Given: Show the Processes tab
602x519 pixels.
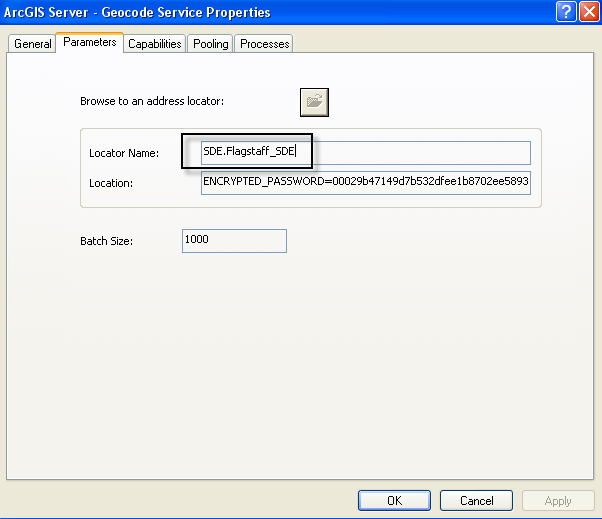Looking at the screenshot, I should tap(265, 44).
